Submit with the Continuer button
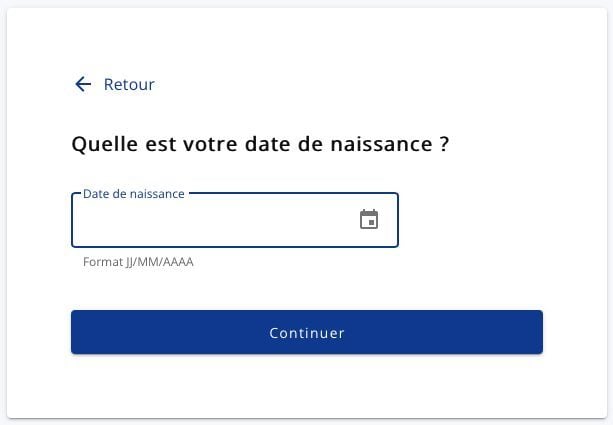The image size is (613, 425). coord(307,332)
